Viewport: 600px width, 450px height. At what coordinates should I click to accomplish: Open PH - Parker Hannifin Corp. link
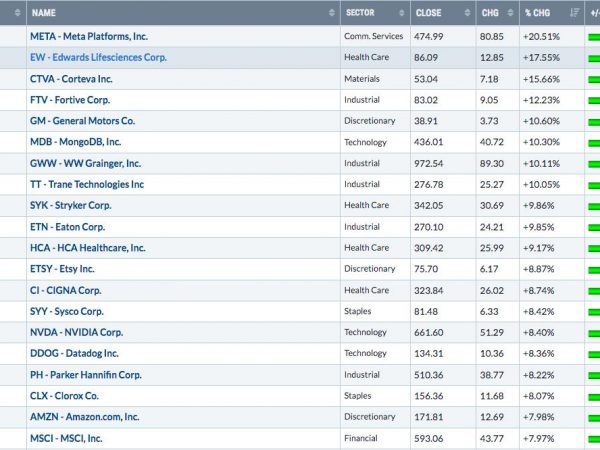[x=86, y=375]
